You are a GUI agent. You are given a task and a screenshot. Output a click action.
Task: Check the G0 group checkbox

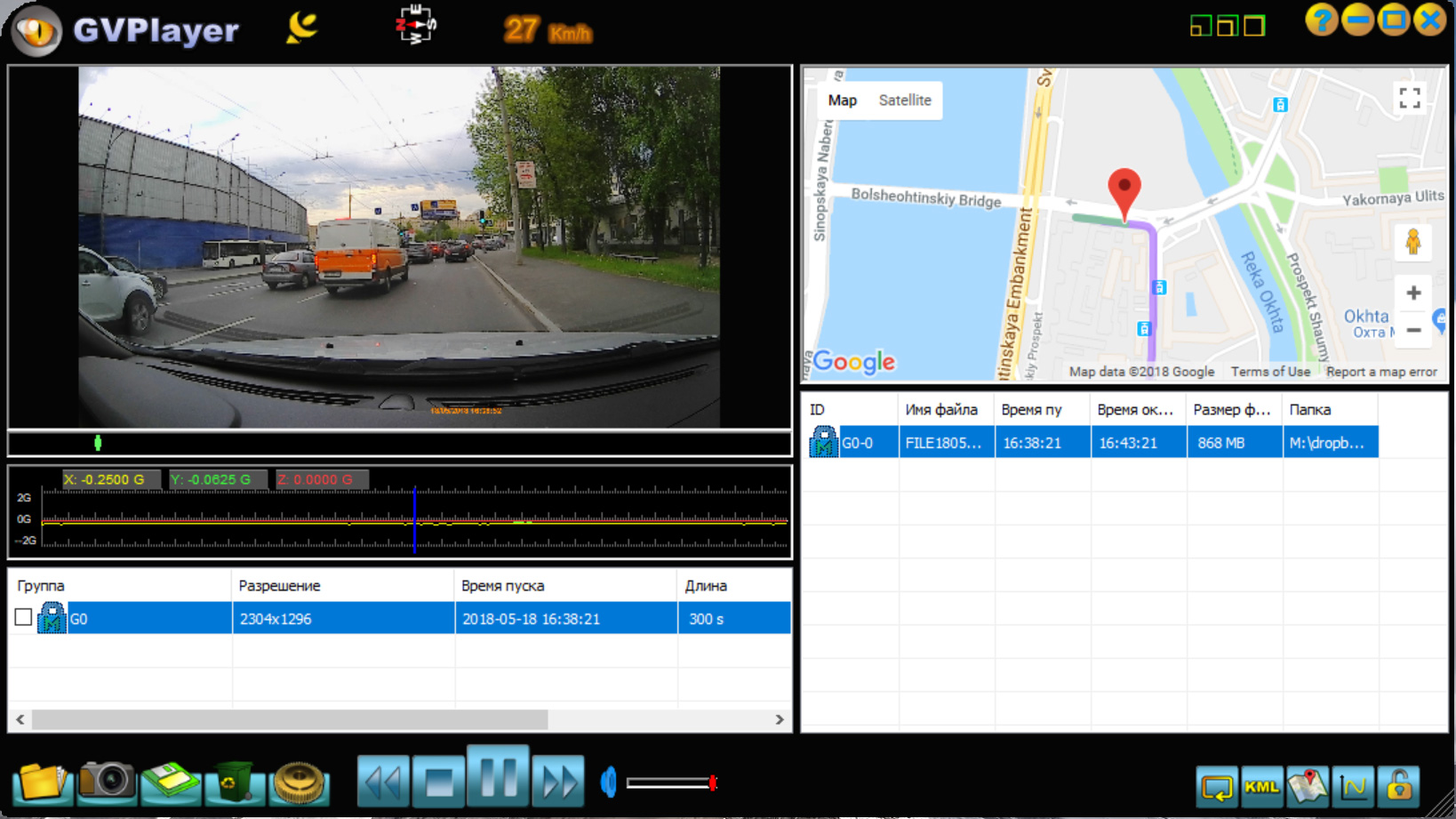[24, 617]
